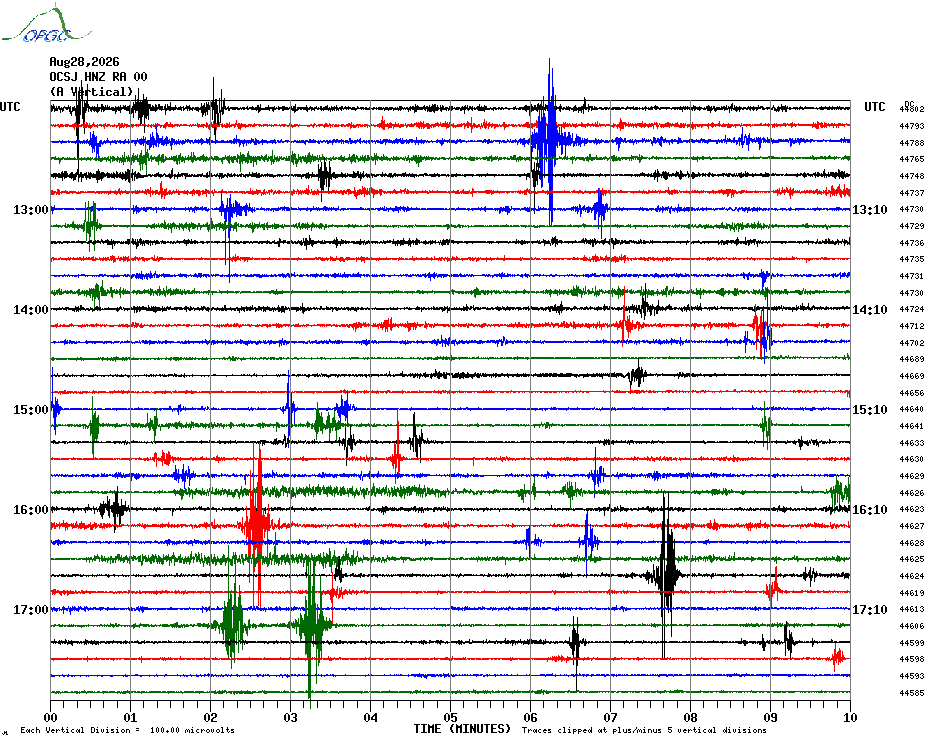Click DC value 44629
The image size is (930, 744).
(912, 476)
